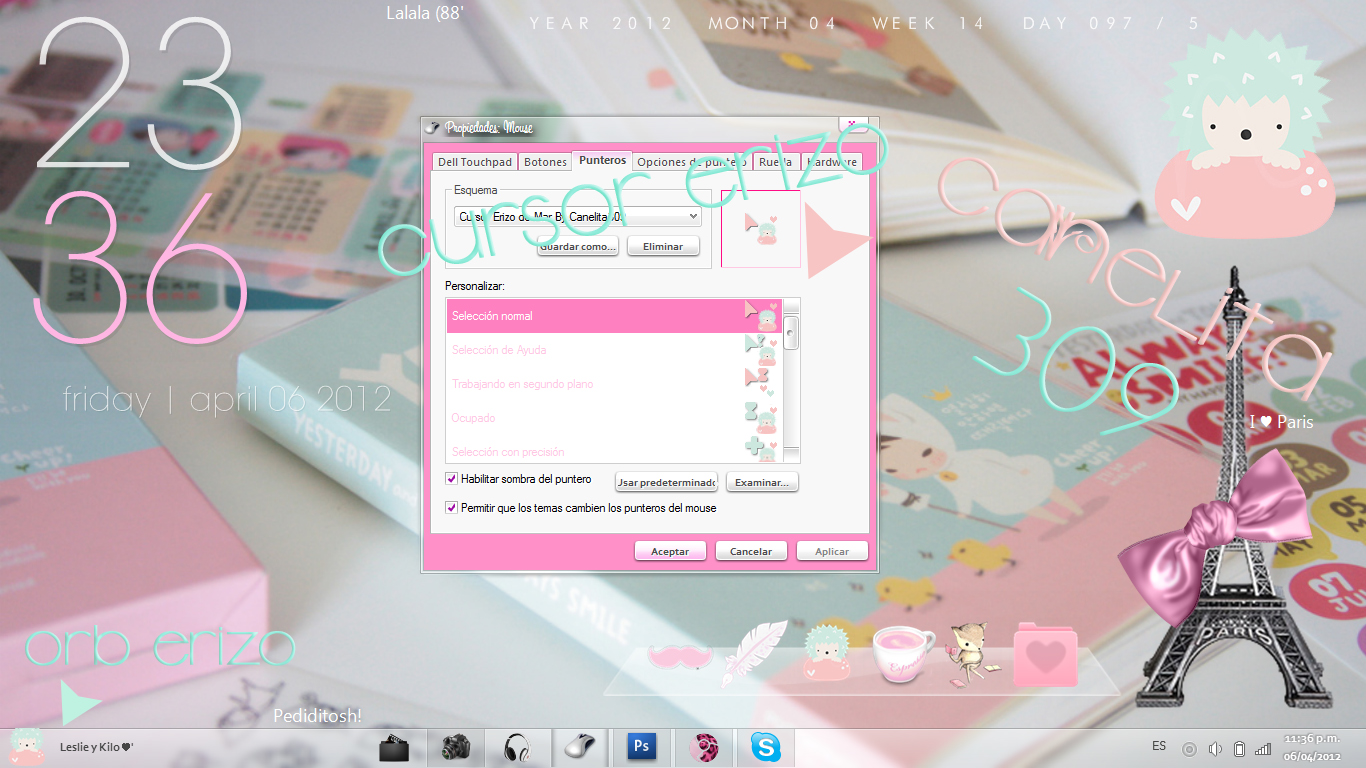The image size is (1366, 768).
Task: Open the pink heart folder in the dock
Action: point(1046,655)
